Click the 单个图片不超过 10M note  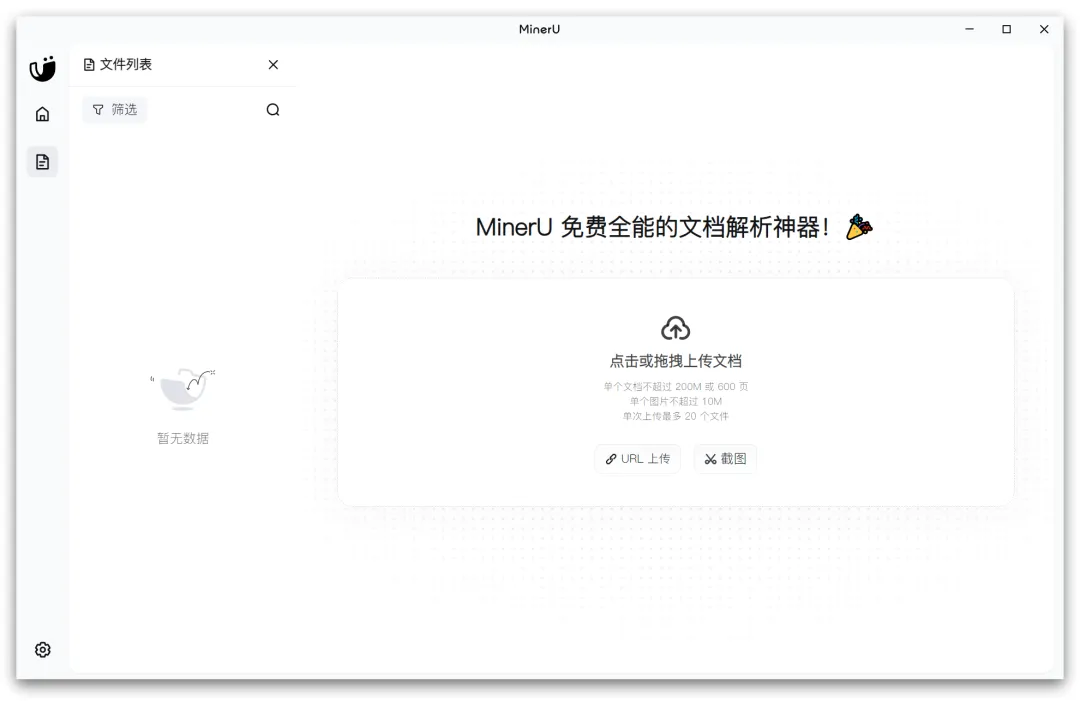click(676, 401)
